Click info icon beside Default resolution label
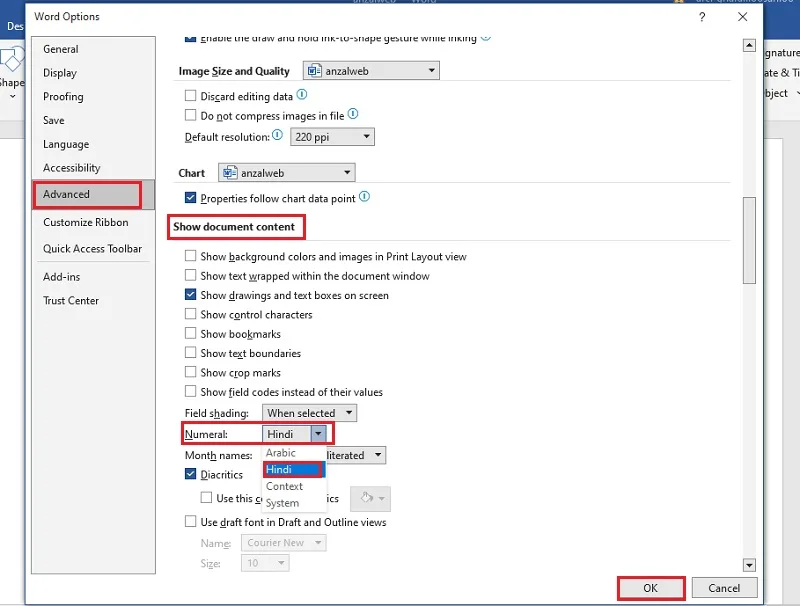Viewport: 800px width, 606px height. click(277, 135)
